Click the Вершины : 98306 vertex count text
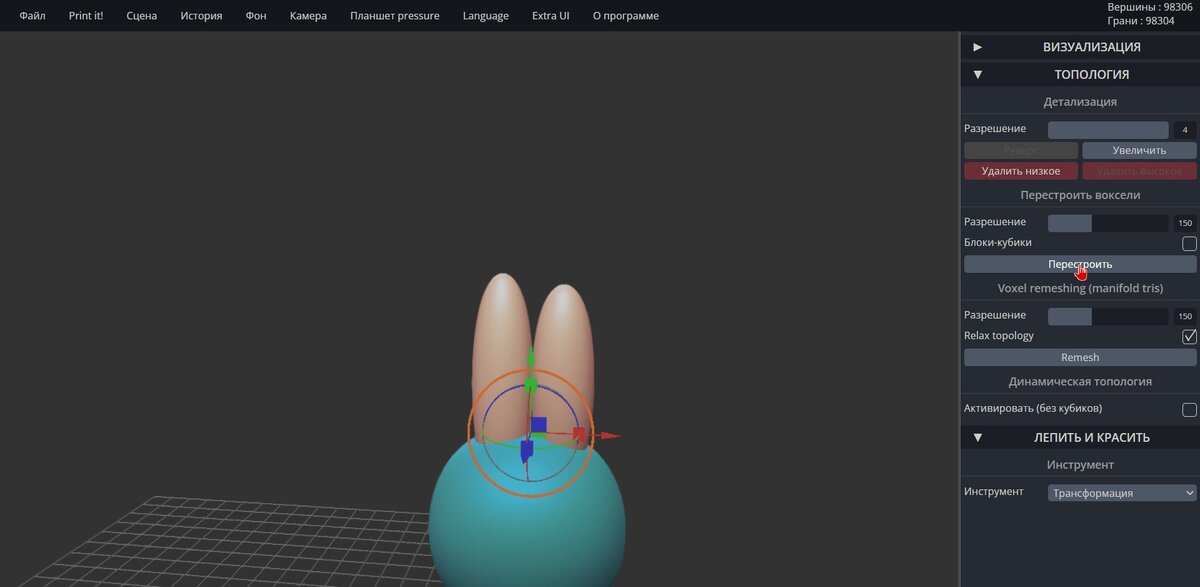 click(x=1149, y=7)
